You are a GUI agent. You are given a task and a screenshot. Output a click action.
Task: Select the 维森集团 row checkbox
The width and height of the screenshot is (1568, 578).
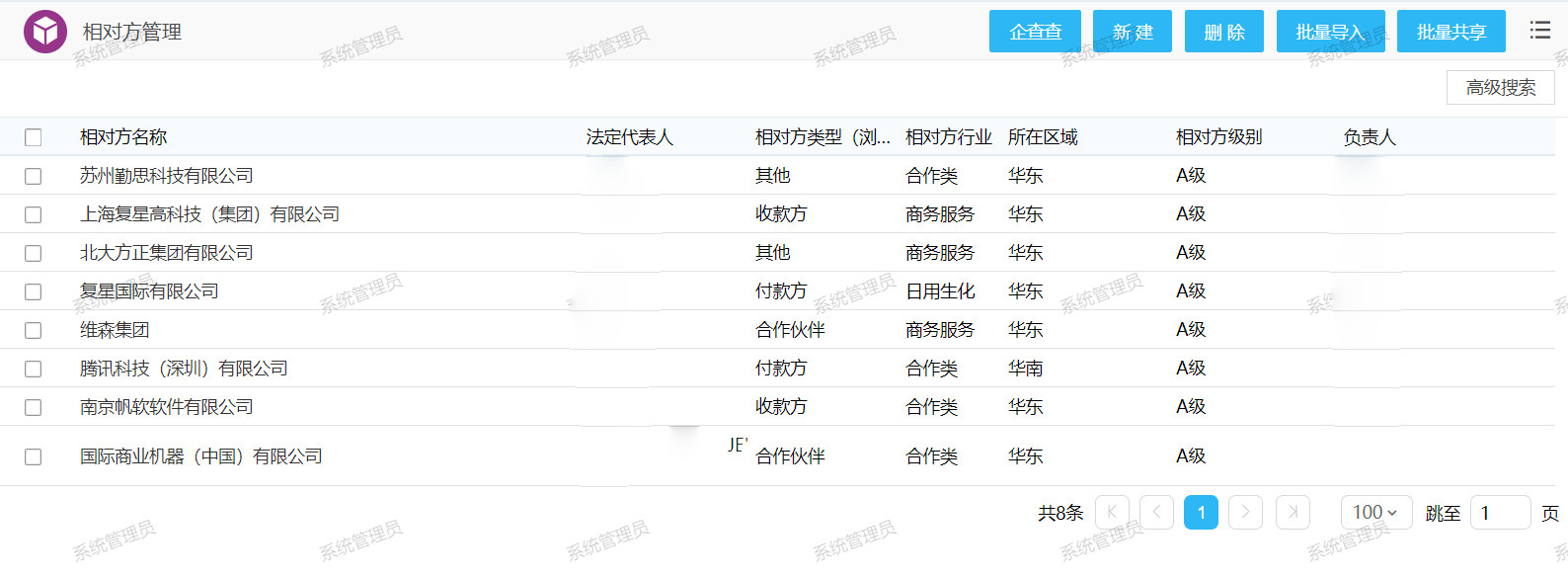[34, 330]
